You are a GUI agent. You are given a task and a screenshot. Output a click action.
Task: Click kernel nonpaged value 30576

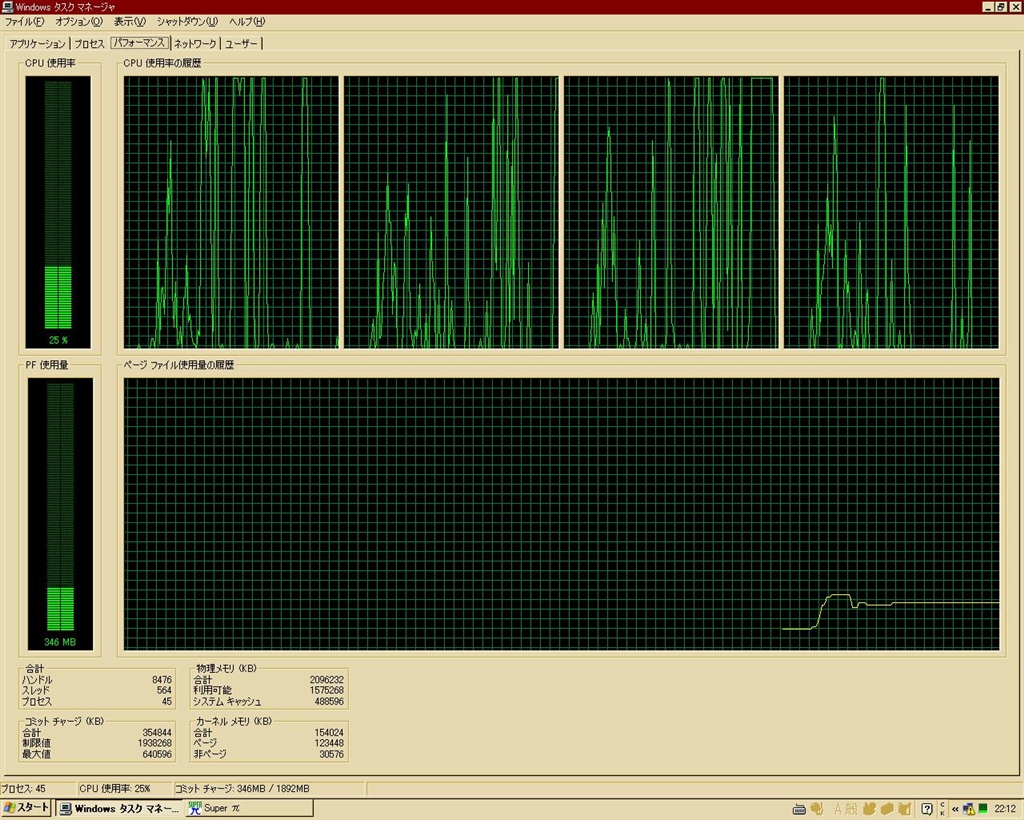[331, 754]
